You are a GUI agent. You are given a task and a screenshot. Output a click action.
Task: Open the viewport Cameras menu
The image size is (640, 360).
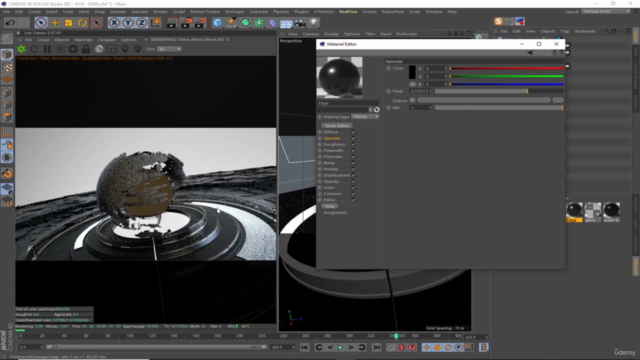click(x=311, y=34)
